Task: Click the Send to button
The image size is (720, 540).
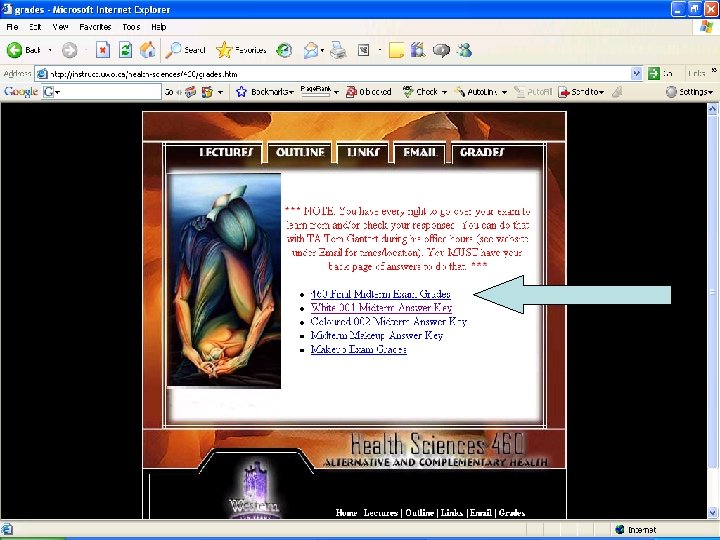Action: (581, 92)
